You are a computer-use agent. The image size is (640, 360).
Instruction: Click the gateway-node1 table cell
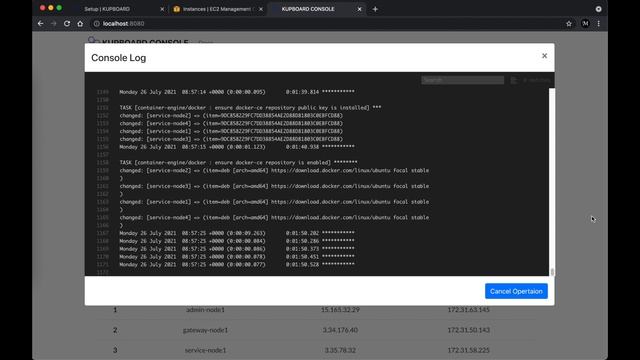205,330
